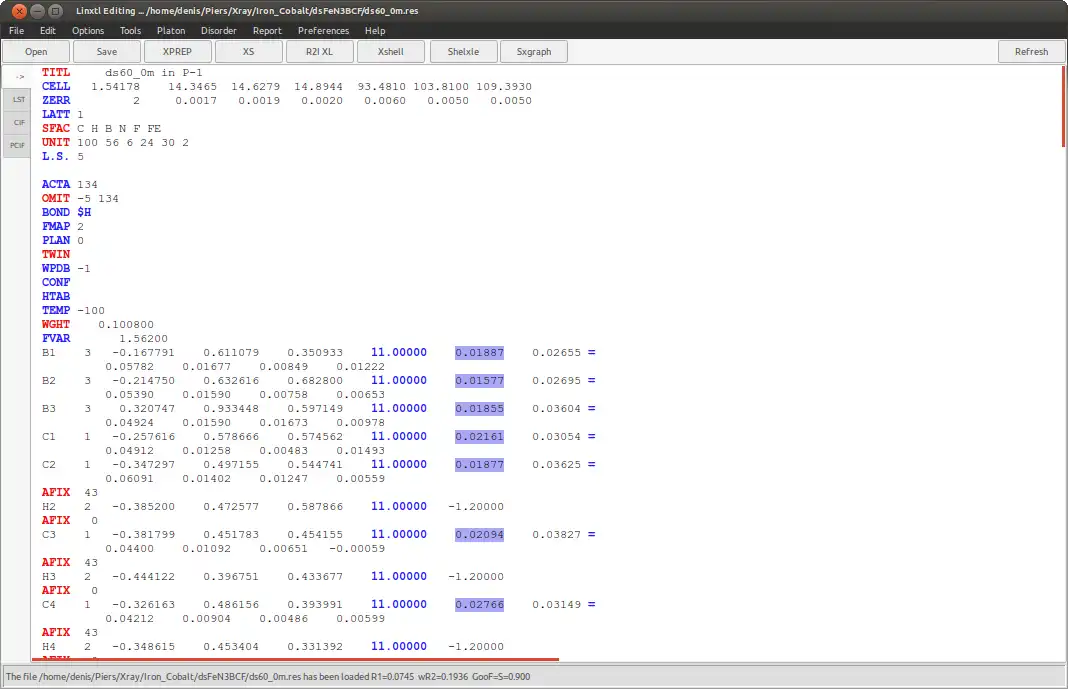Click the TITL keyword line
Viewport: 1068px width, 689px height.
pyautogui.click(x=122, y=72)
